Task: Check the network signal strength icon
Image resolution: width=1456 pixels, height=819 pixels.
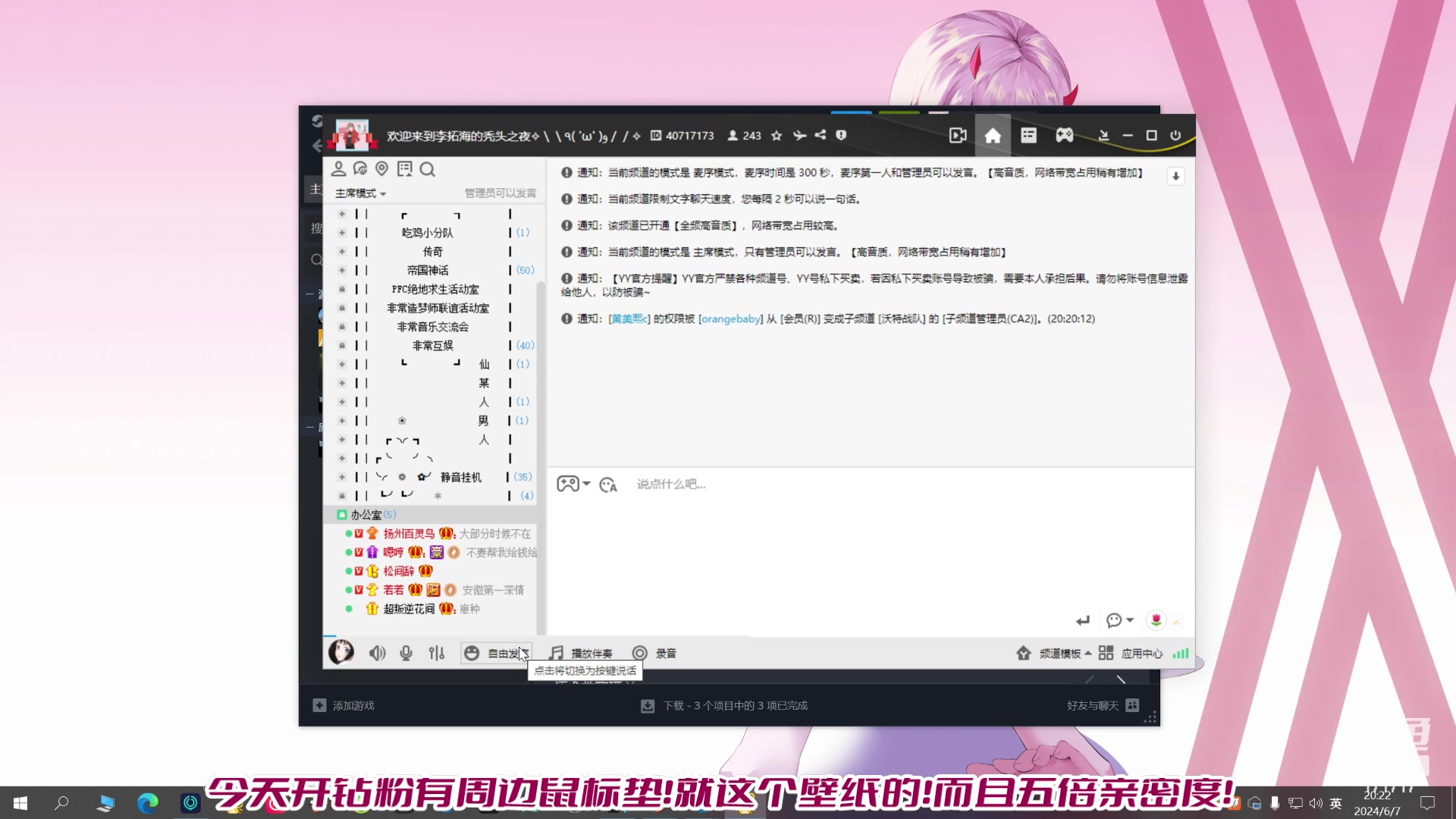Action: click(1181, 653)
